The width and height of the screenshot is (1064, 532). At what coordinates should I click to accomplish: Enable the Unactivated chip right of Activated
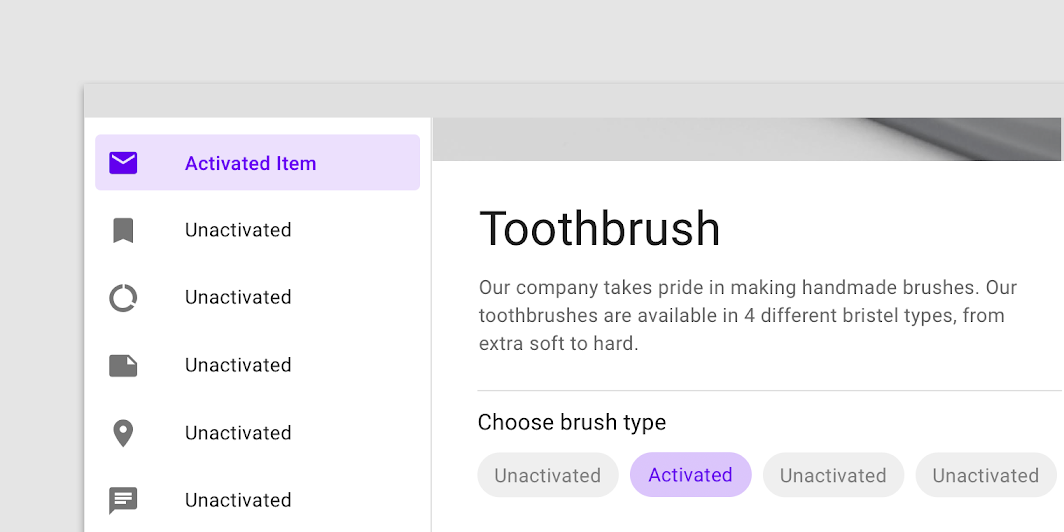[x=833, y=475]
